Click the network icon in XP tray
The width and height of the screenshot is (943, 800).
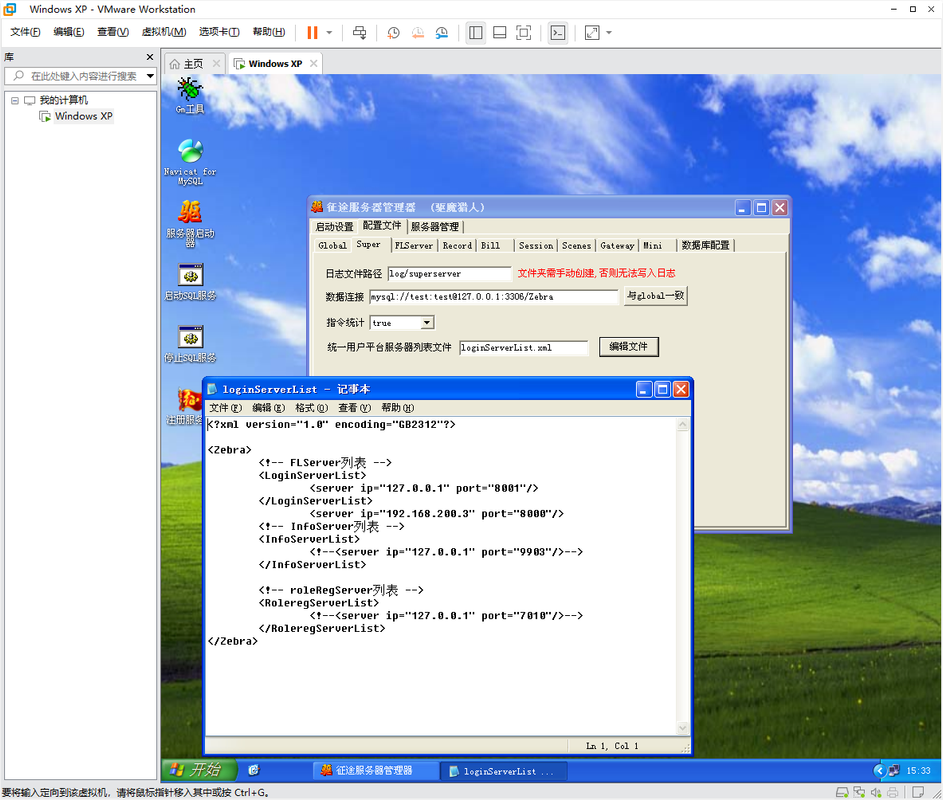[x=894, y=771]
